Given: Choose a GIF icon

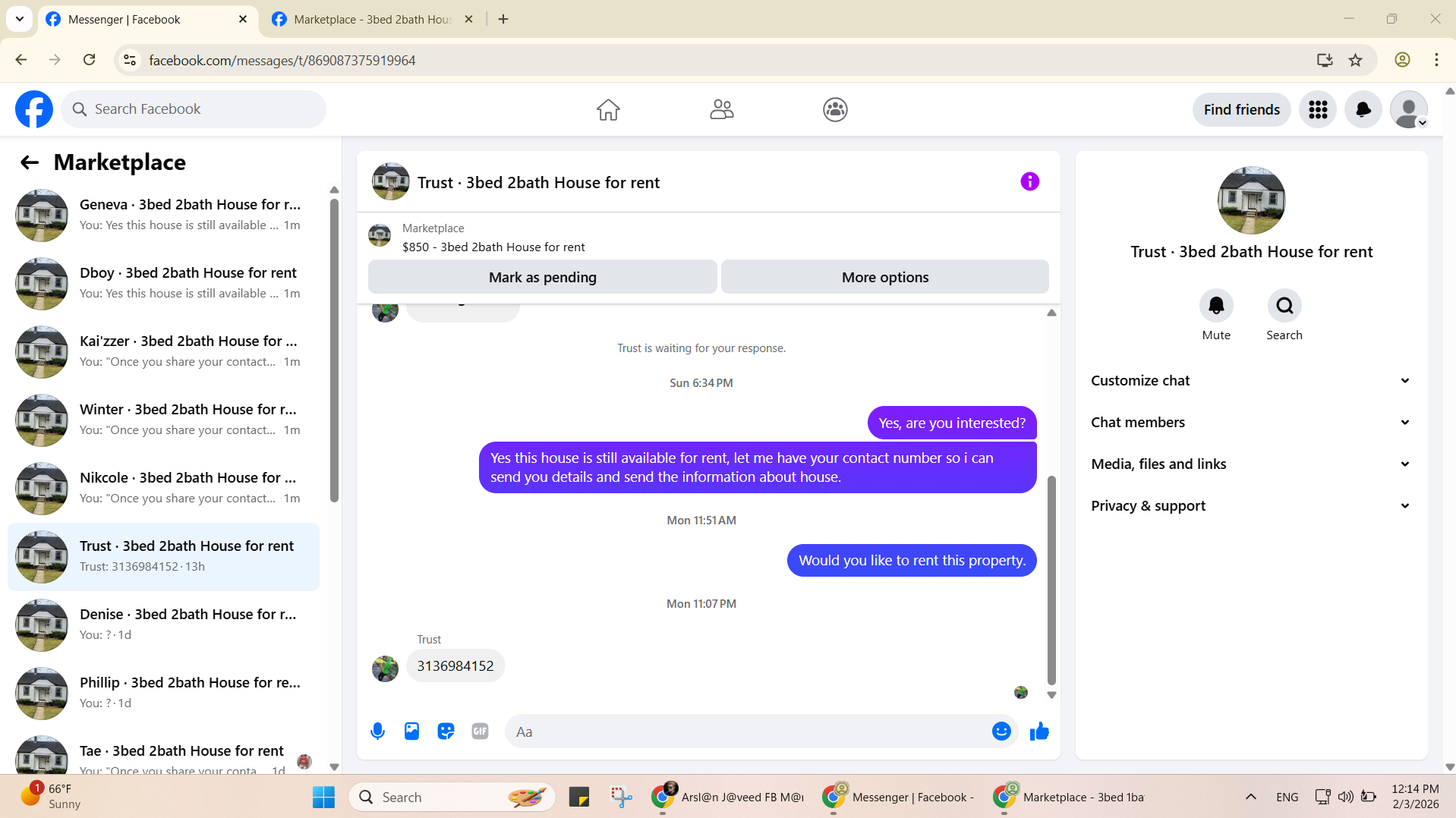Looking at the screenshot, I should click(x=480, y=731).
